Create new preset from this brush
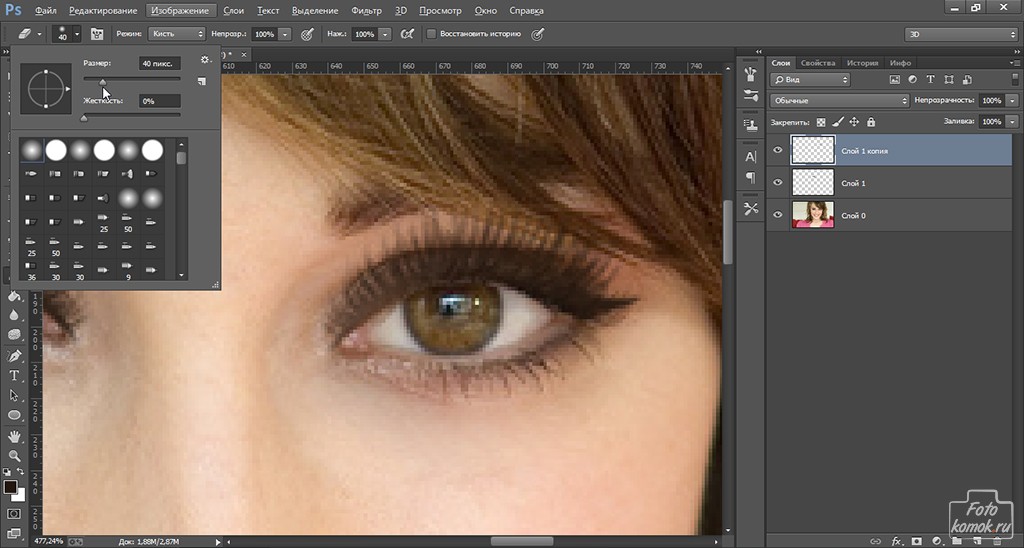The width and height of the screenshot is (1024, 548). 202,82
